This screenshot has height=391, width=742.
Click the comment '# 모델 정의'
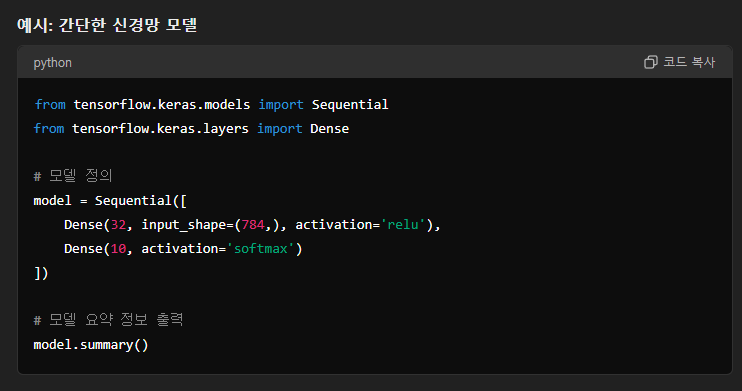pyautogui.click(x=73, y=176)
